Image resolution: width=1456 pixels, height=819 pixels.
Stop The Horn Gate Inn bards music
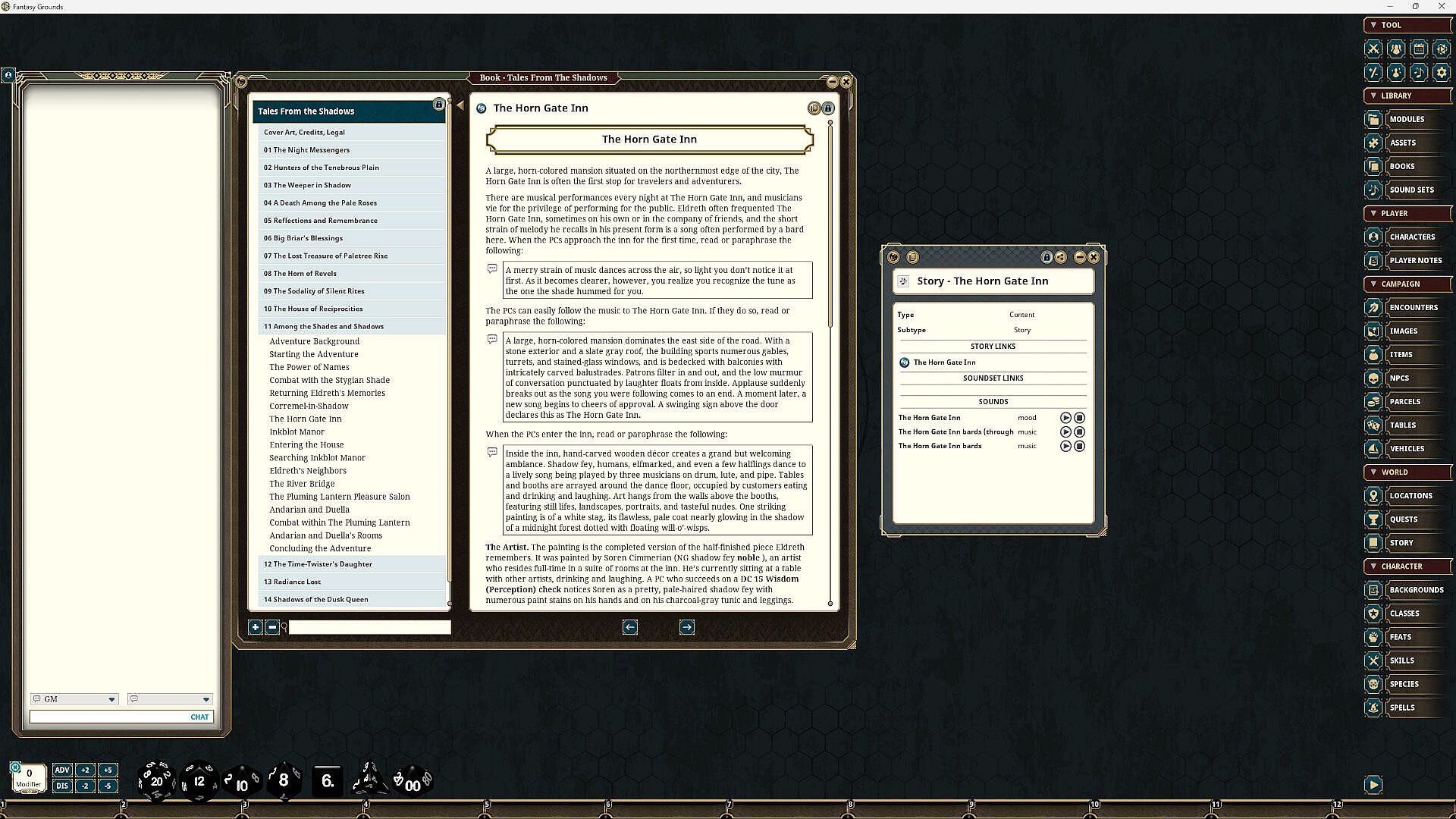(x=1080, y=446)
